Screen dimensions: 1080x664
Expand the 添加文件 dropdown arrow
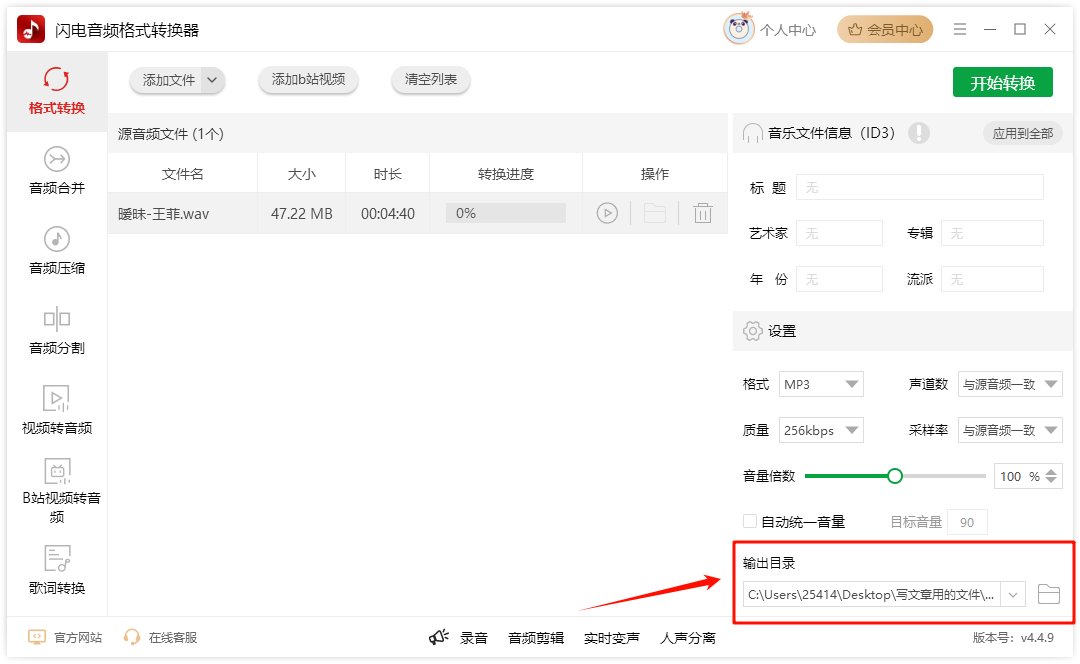[212, 80]
